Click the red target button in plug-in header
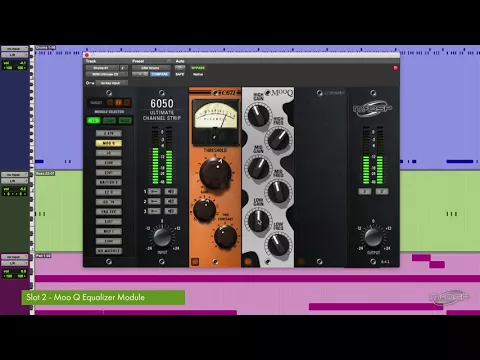This screenshot has height=360, width=480. (x=395, y=68)
